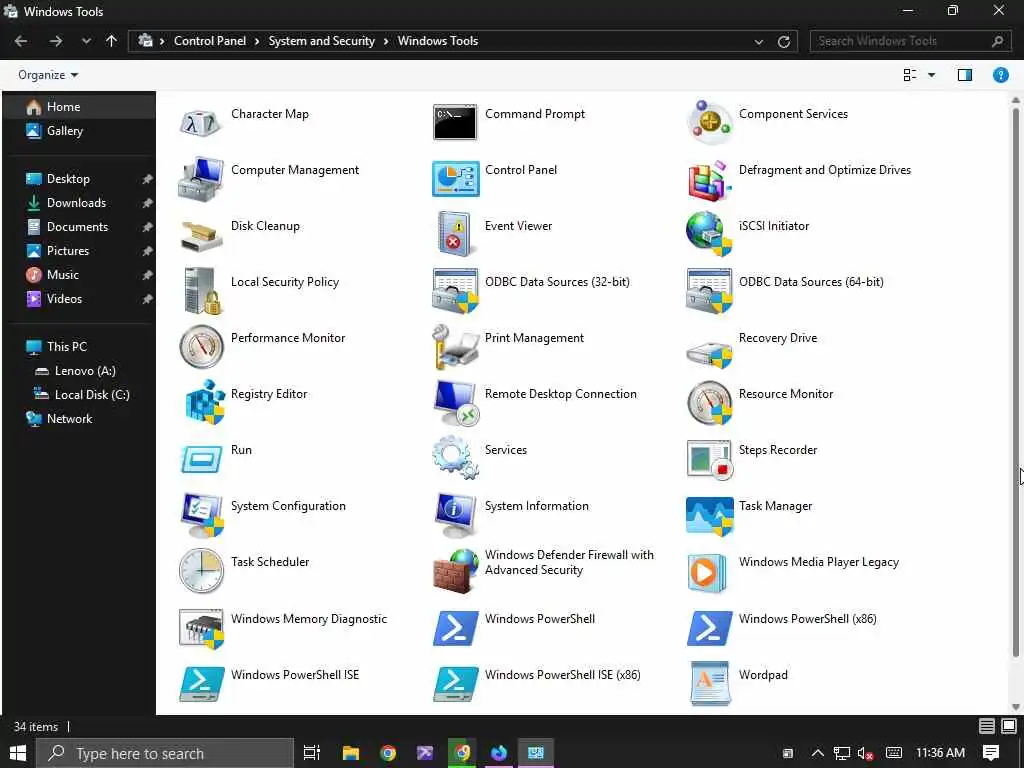Open the Organize dropdown menu
1024x768 pixels.
48,75
